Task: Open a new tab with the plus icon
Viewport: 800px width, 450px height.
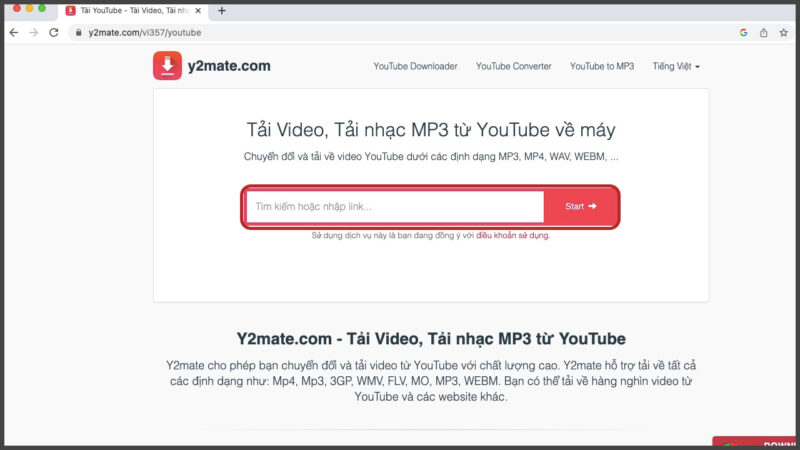Action: (x=221, y=10)
